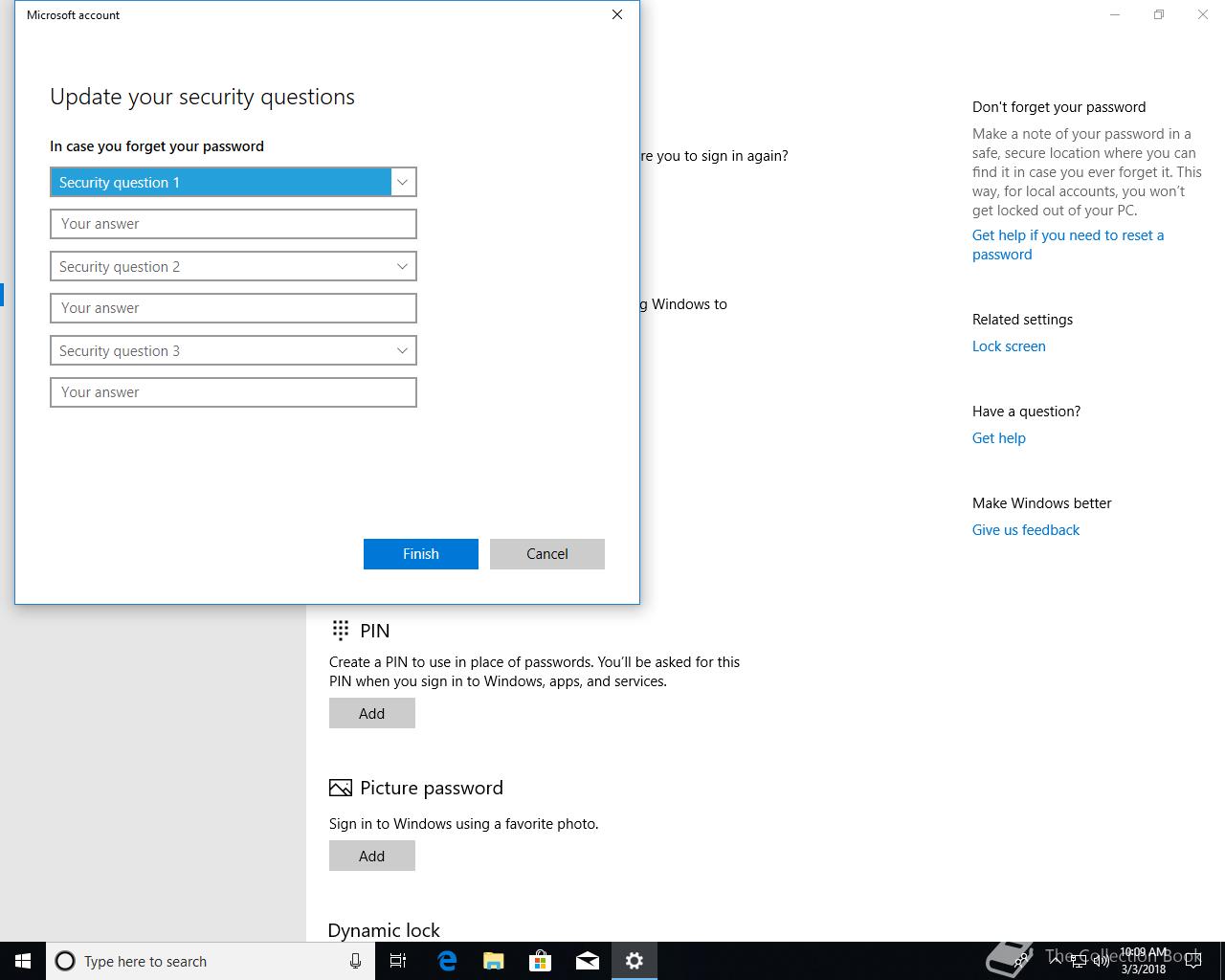Open Lock screen related settings link
The image size is (1225, 980).
pos(1009,346)
